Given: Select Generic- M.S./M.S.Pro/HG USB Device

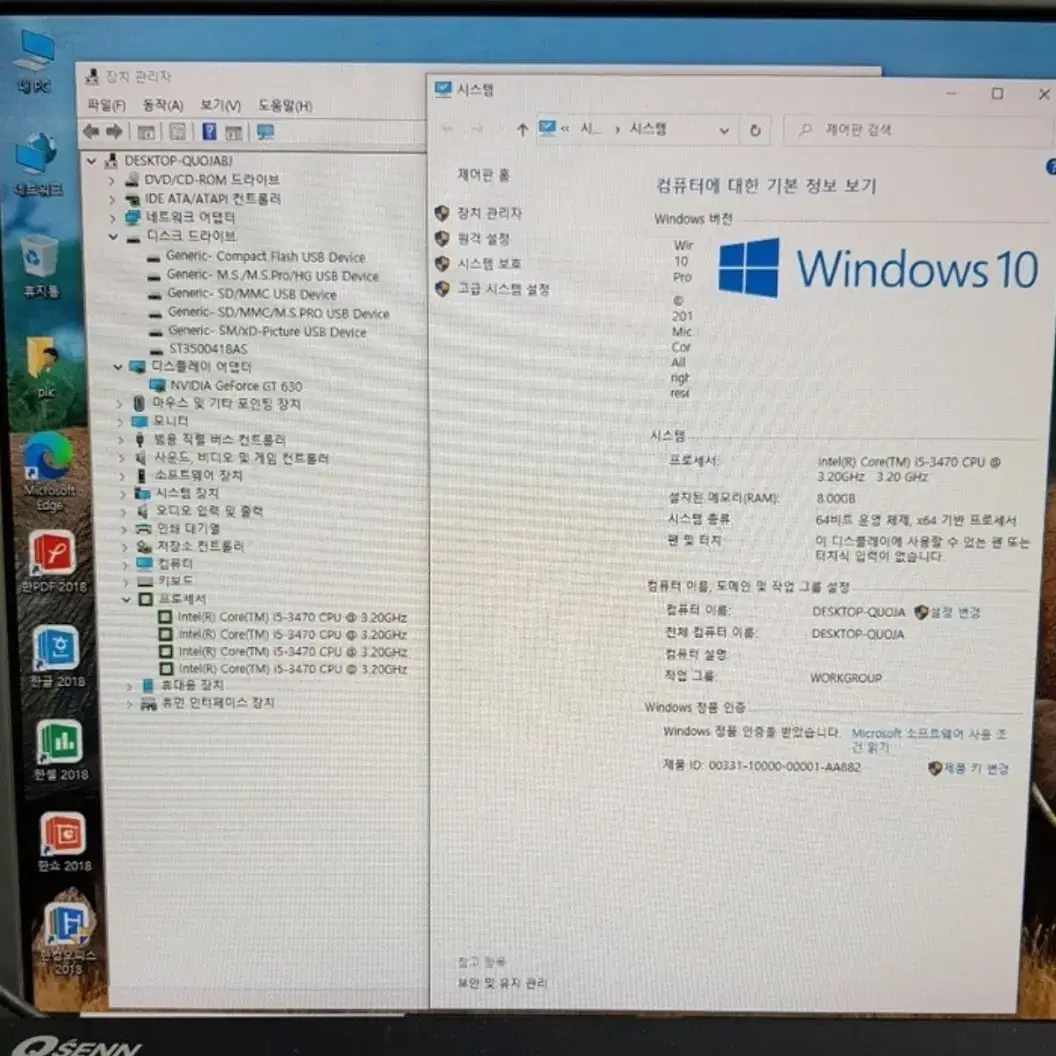Looking at the screenshot, I should (272, 275).
